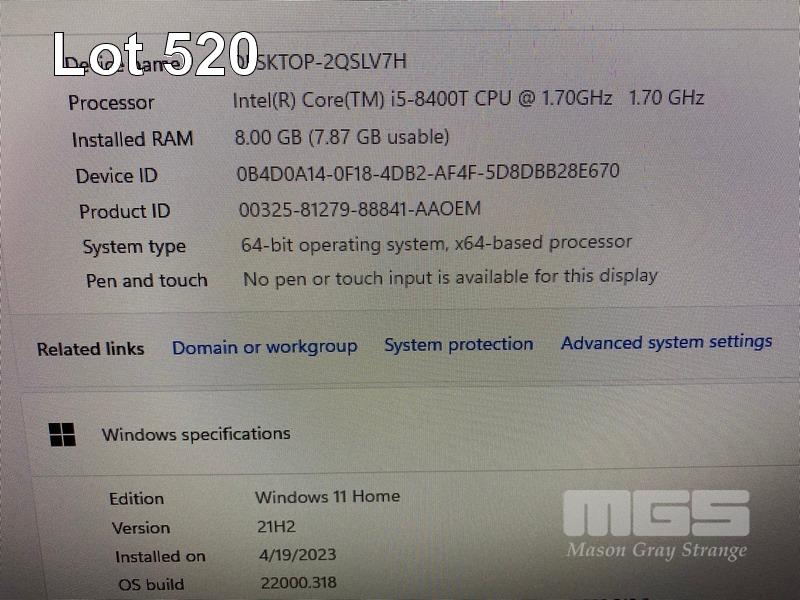
Task: Click the Windows logo icon beside Windows specifications
Action: point(62,434)
